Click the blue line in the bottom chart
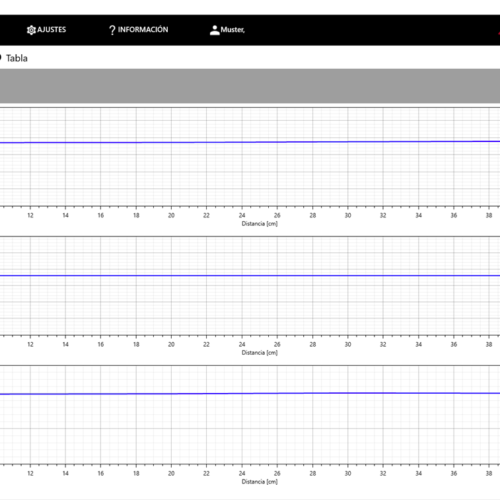The width and height of the screenshot is (500, 500). [250, 394]
